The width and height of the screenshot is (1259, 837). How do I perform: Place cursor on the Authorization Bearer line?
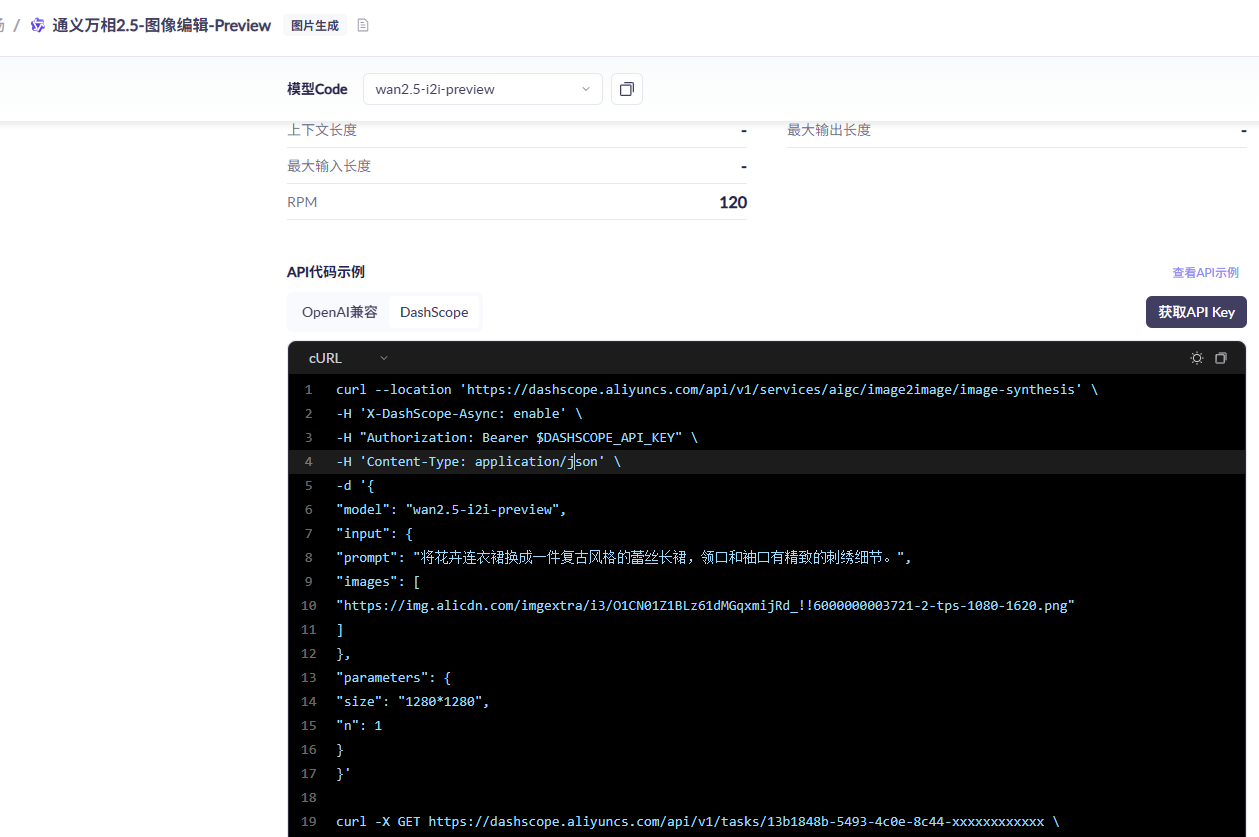coord(516,438)
